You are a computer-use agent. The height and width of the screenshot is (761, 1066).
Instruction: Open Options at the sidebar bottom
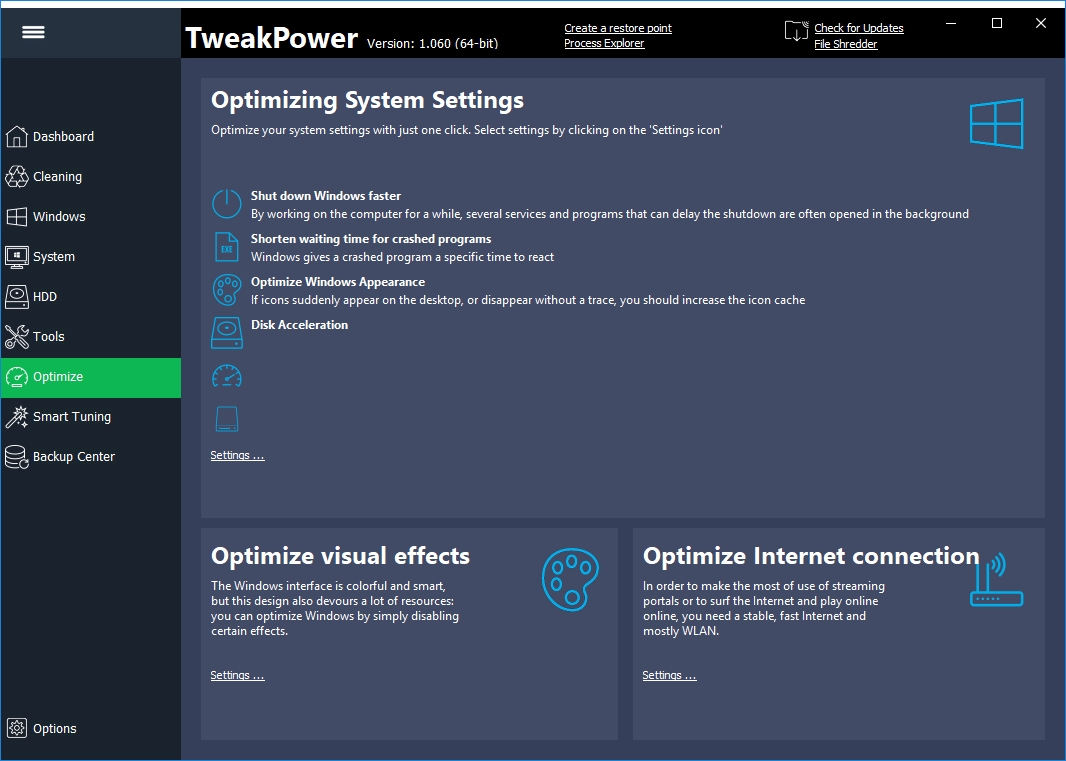(54, 729)
